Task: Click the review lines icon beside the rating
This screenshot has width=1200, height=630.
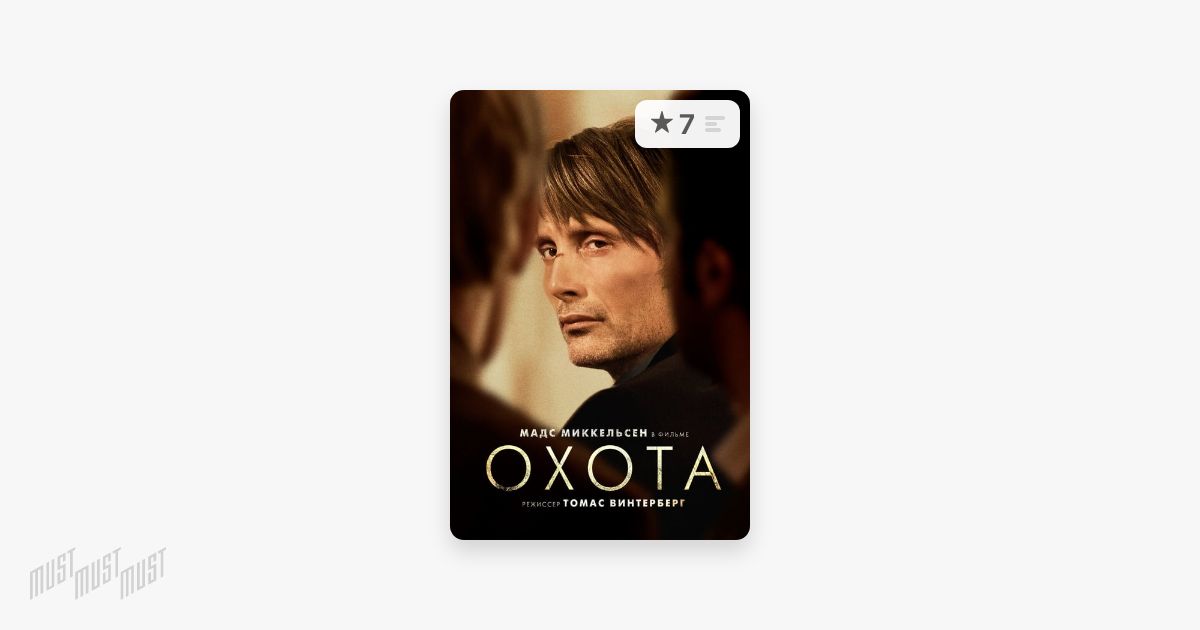Action: click(x=714, y=124)
